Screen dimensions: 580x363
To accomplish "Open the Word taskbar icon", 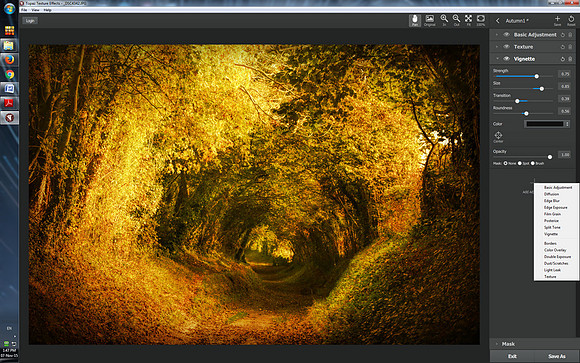I will pyautogui.click(x=10, y=89).
